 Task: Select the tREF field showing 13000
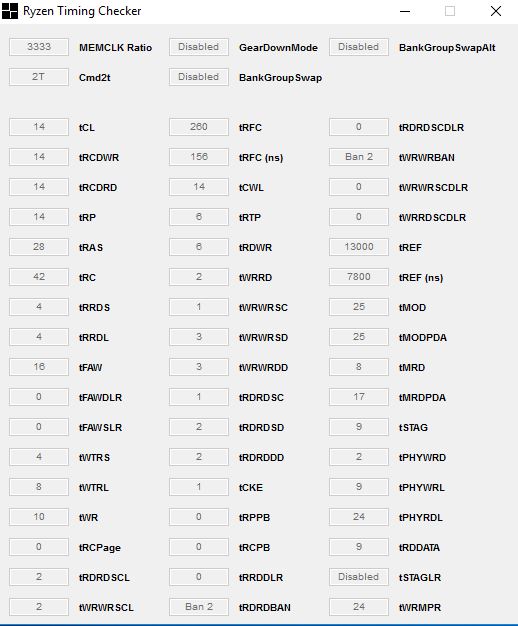(x=359, y=247)
